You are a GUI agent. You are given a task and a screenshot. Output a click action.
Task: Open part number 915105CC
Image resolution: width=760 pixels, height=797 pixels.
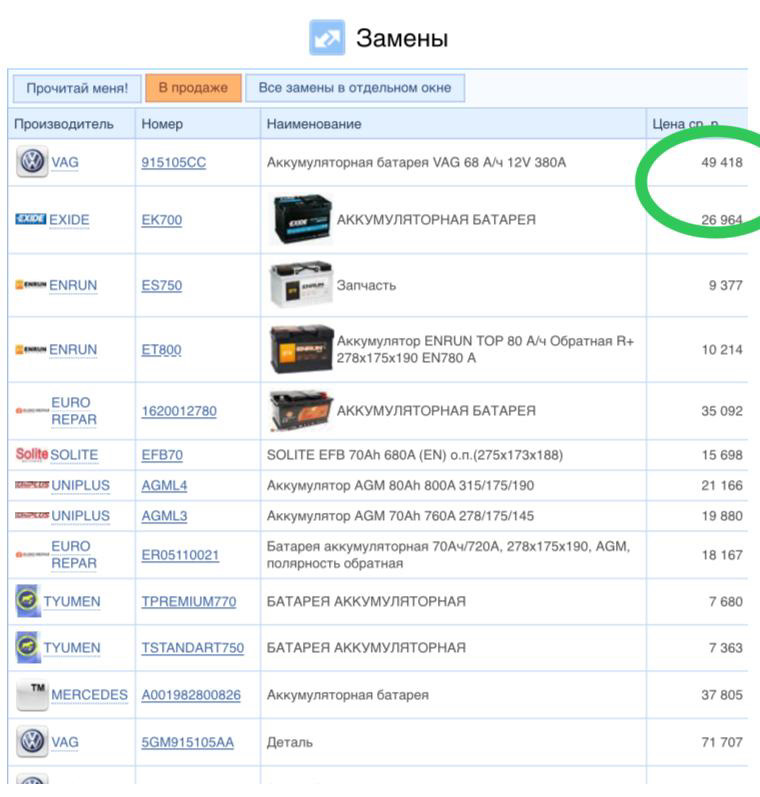coord(173,163)
